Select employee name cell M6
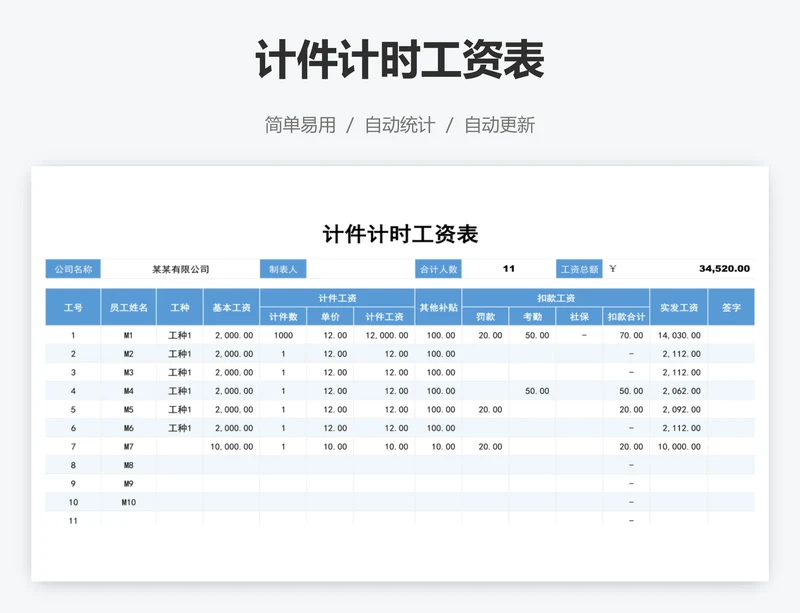The image size is (800, 613). pyautogui.click(x=129, y=428)
